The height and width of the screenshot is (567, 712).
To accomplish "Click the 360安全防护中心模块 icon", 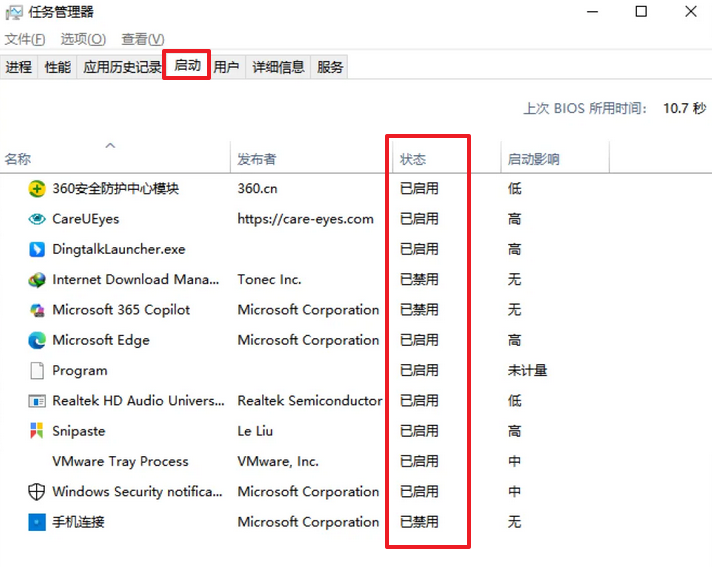I will coord(37,188).
